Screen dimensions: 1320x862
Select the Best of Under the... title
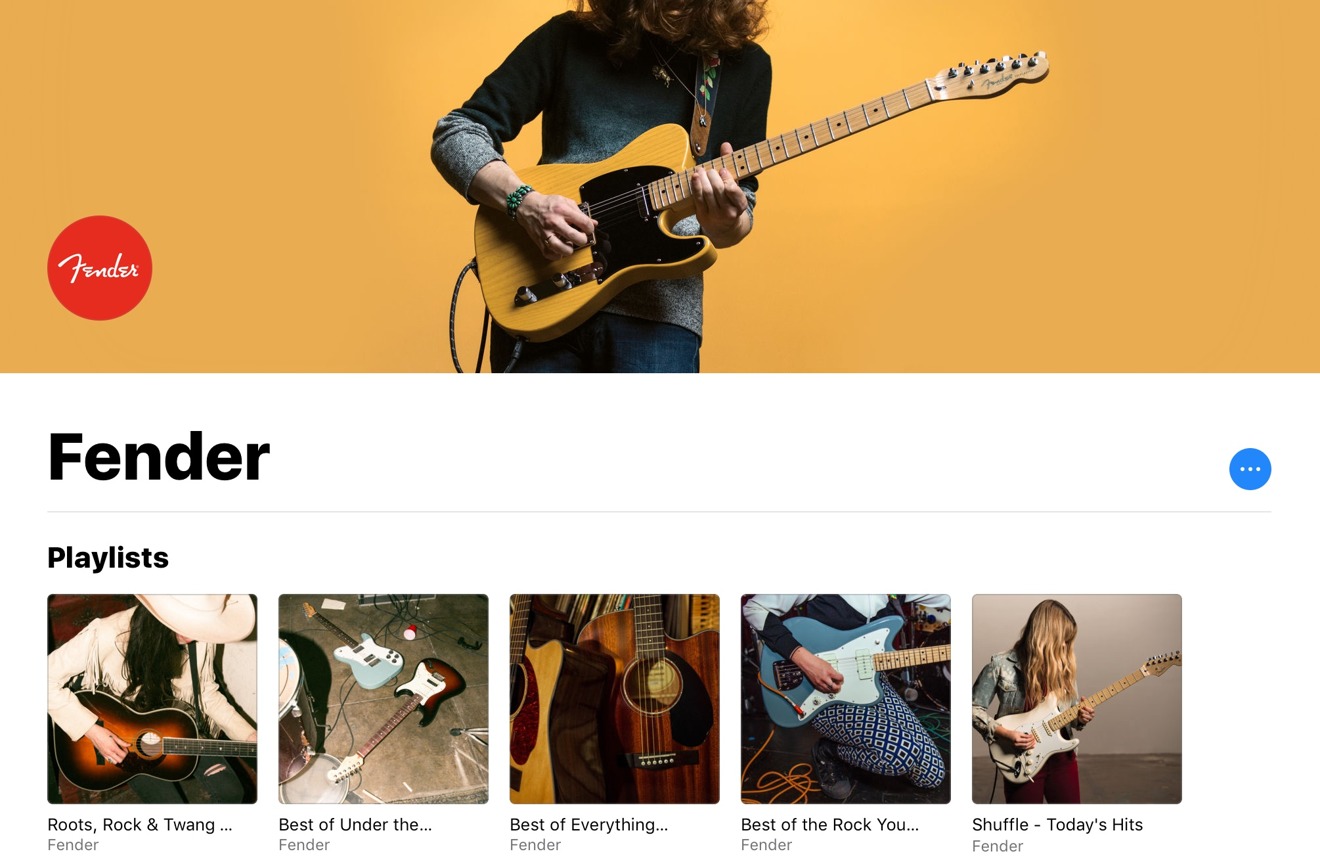pos(355,825)
